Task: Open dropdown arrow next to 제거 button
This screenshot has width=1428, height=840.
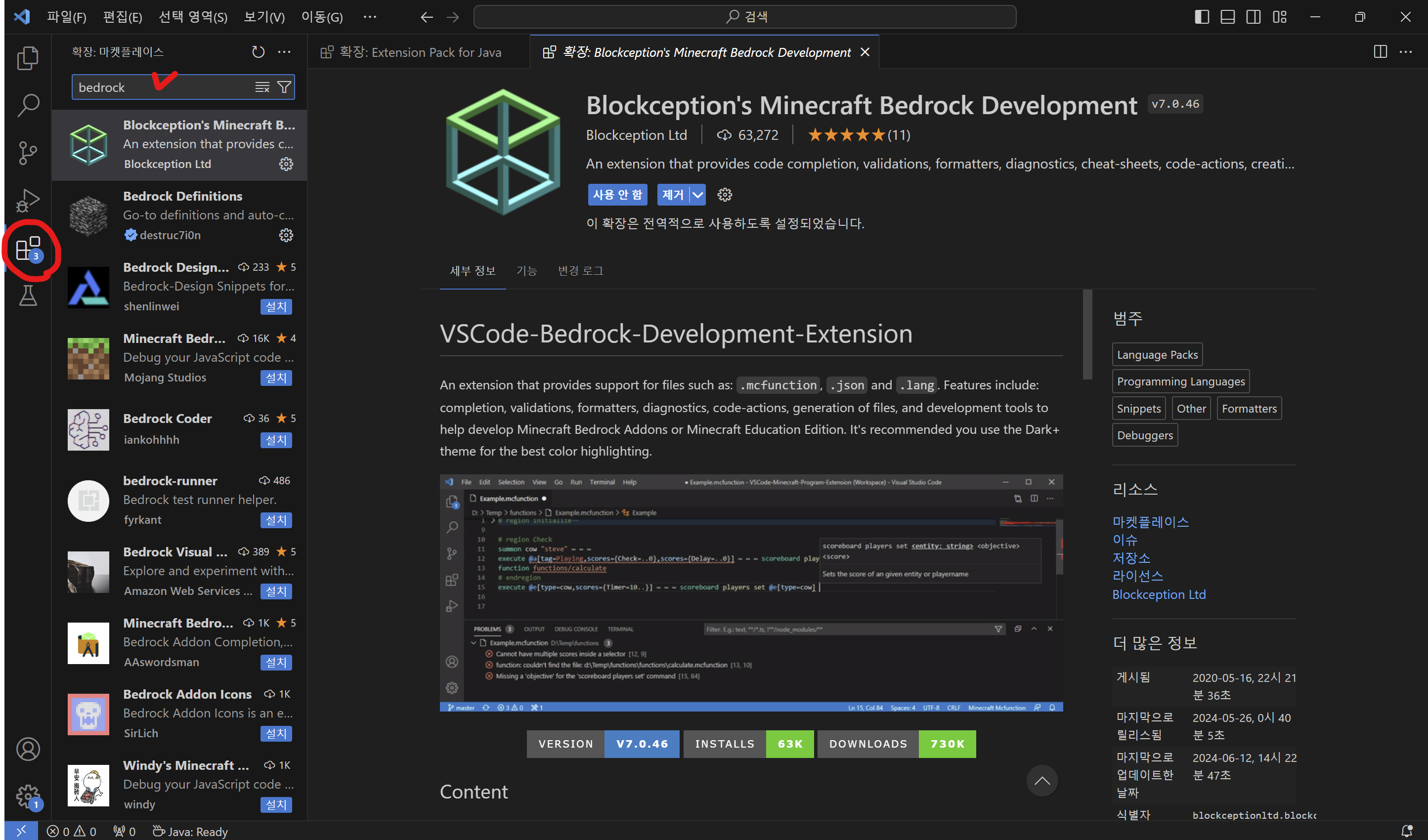Action: (x=697, y=195)
